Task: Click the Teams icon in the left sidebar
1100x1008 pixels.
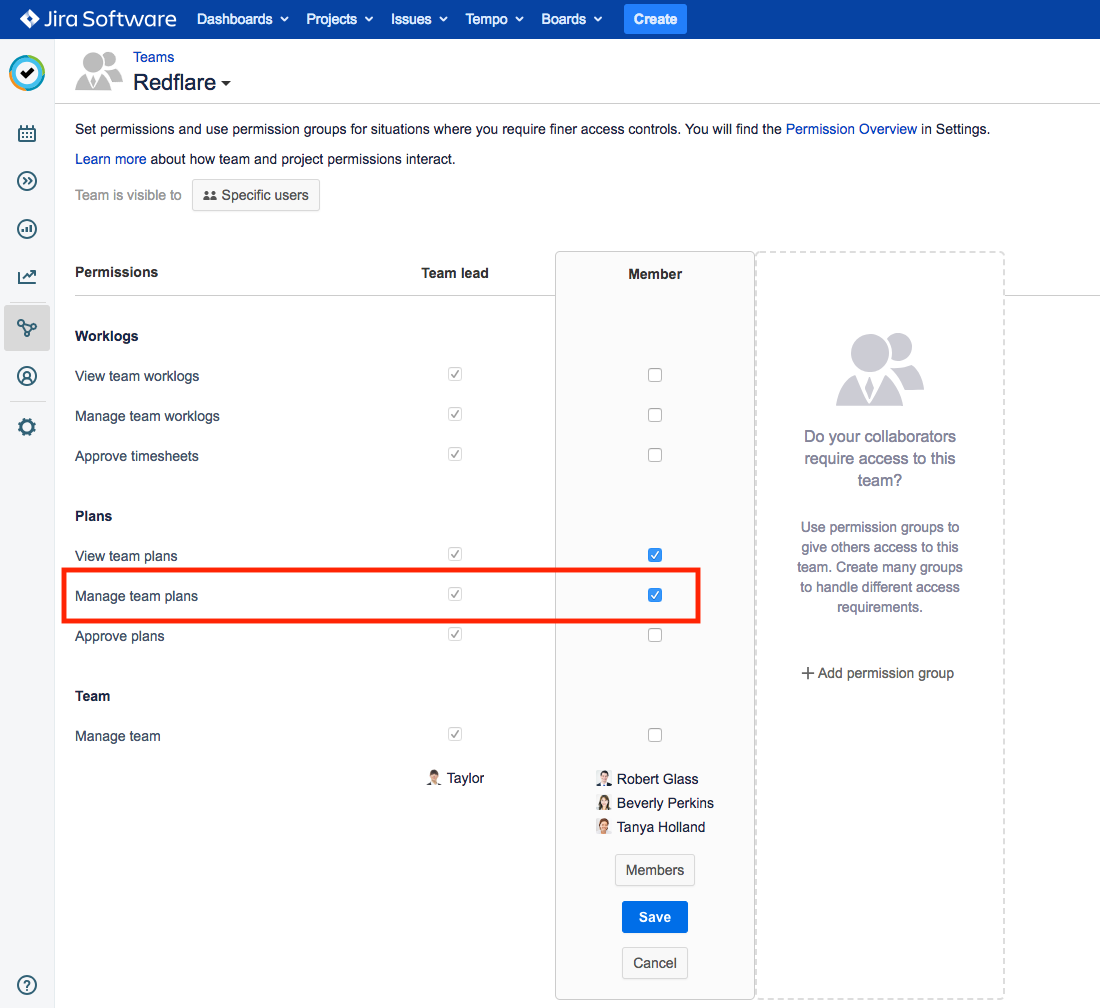Action: 27,327
